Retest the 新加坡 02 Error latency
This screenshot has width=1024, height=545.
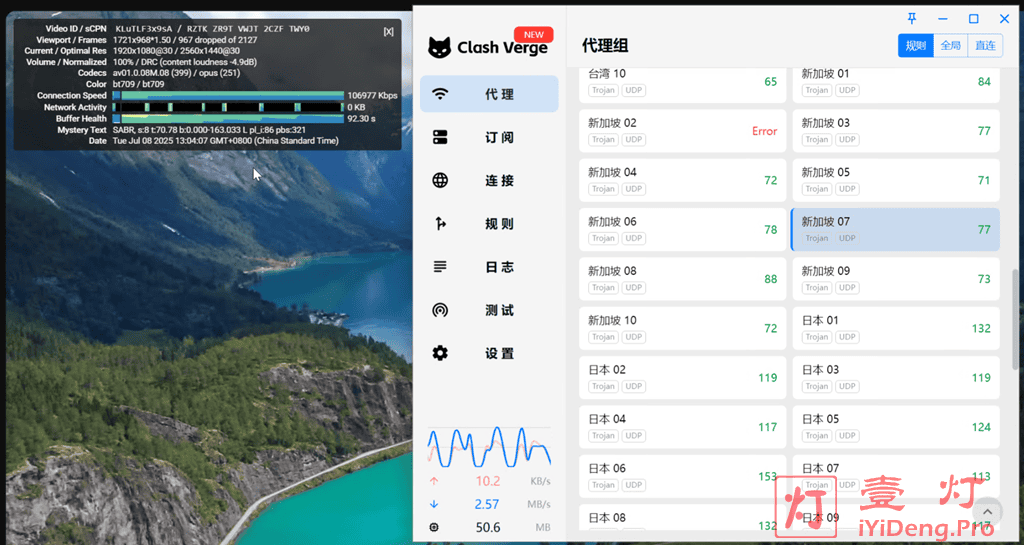pyautogui.click(x=764, y=131)
